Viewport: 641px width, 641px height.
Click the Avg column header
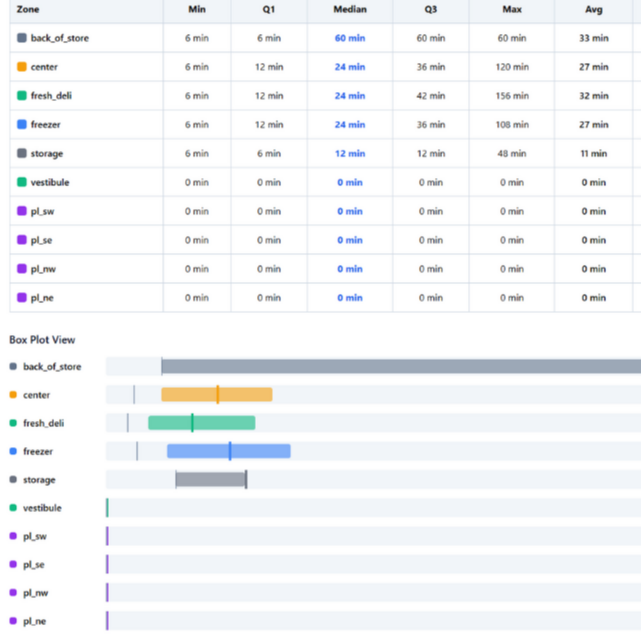pos(594,9)
